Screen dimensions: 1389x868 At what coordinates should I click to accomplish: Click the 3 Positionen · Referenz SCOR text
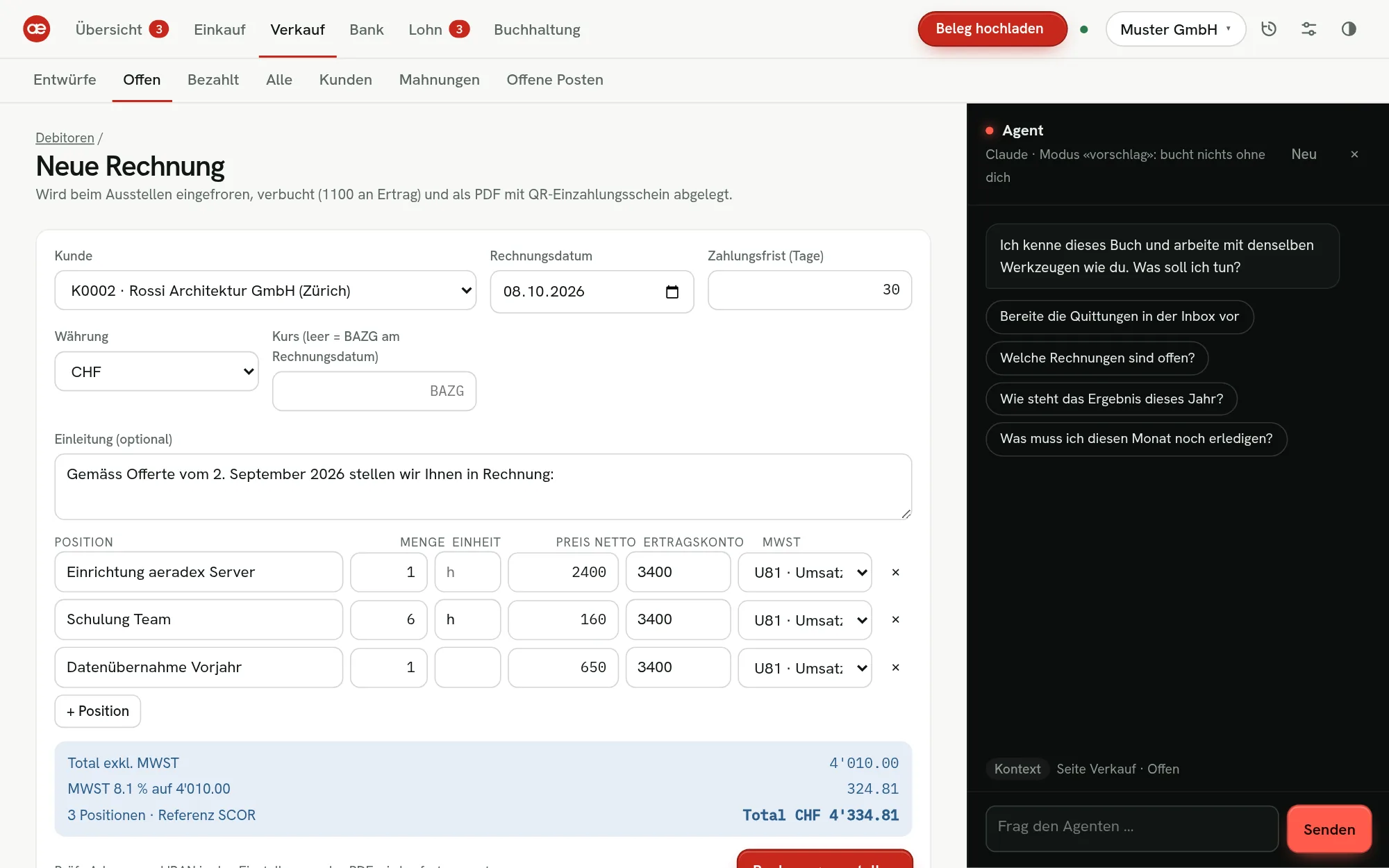point(161,815)
